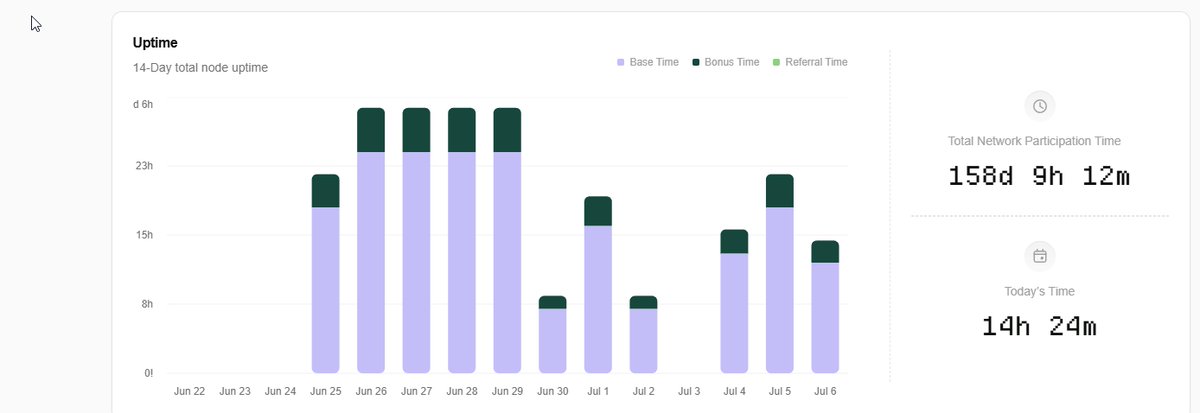Click the Total Network Participation Time label
The height and width of the screenshot is (413, 1200).
[x=1034, y=141]
